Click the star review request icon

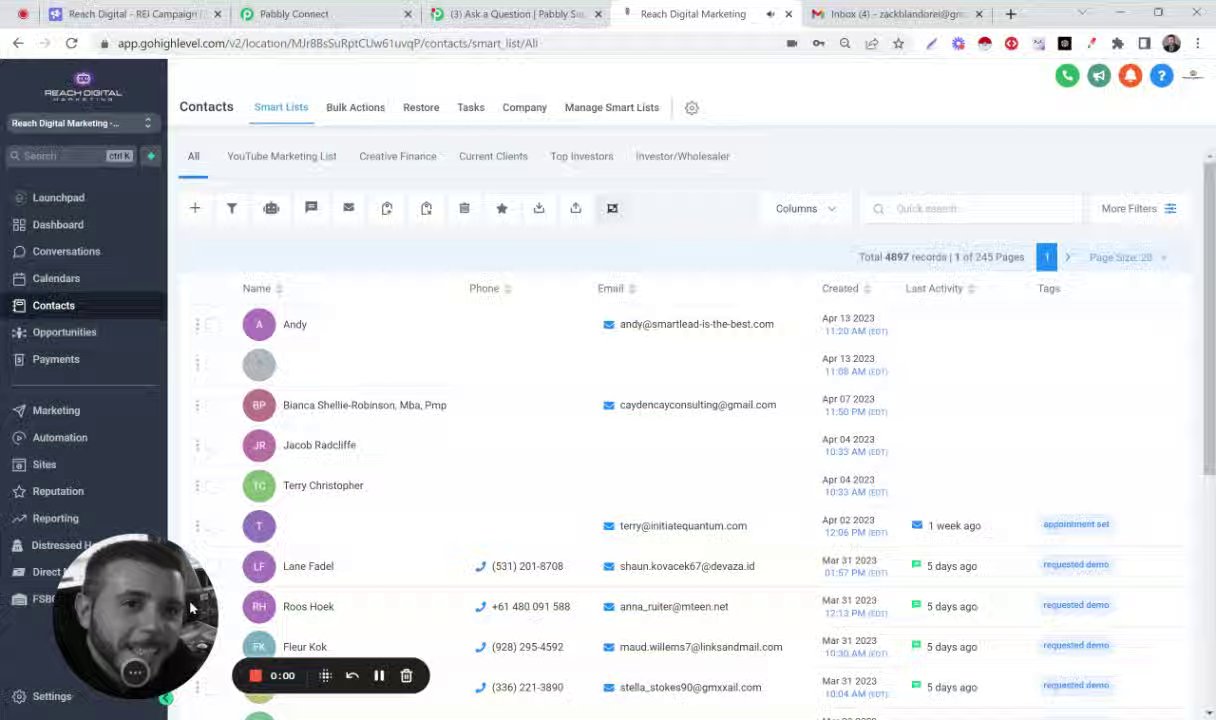502,208
